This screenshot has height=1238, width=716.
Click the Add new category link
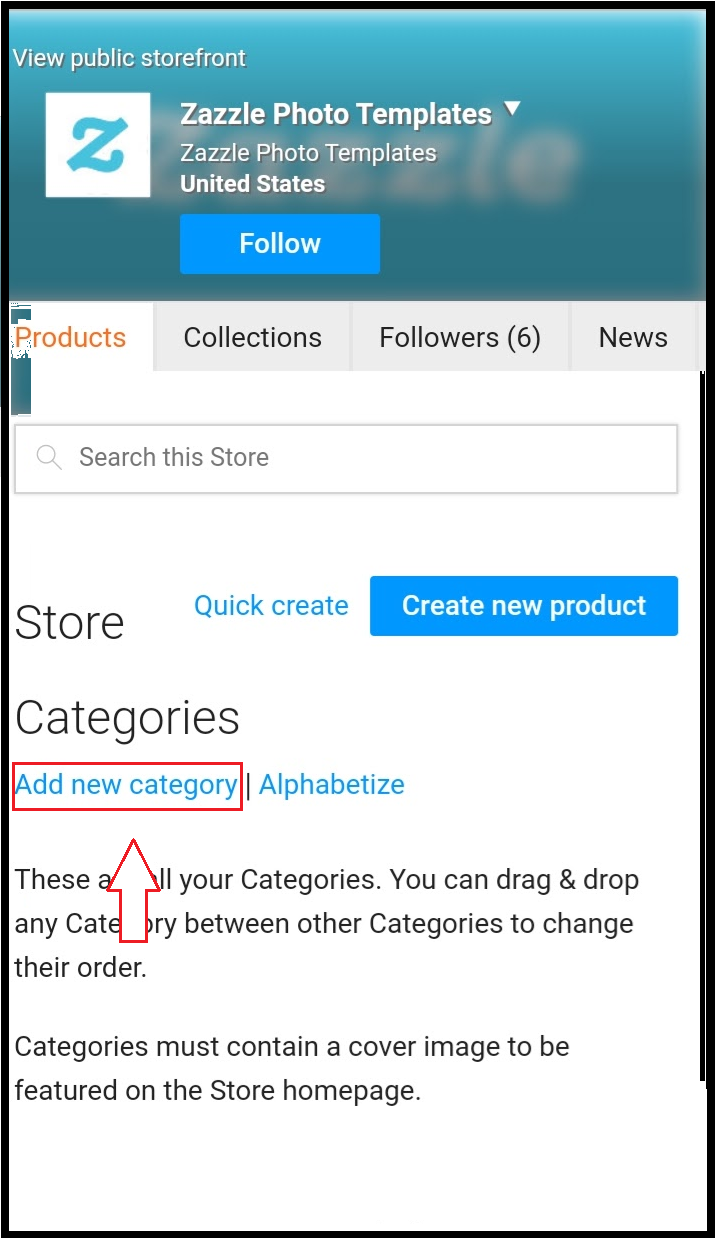[126, 785]
